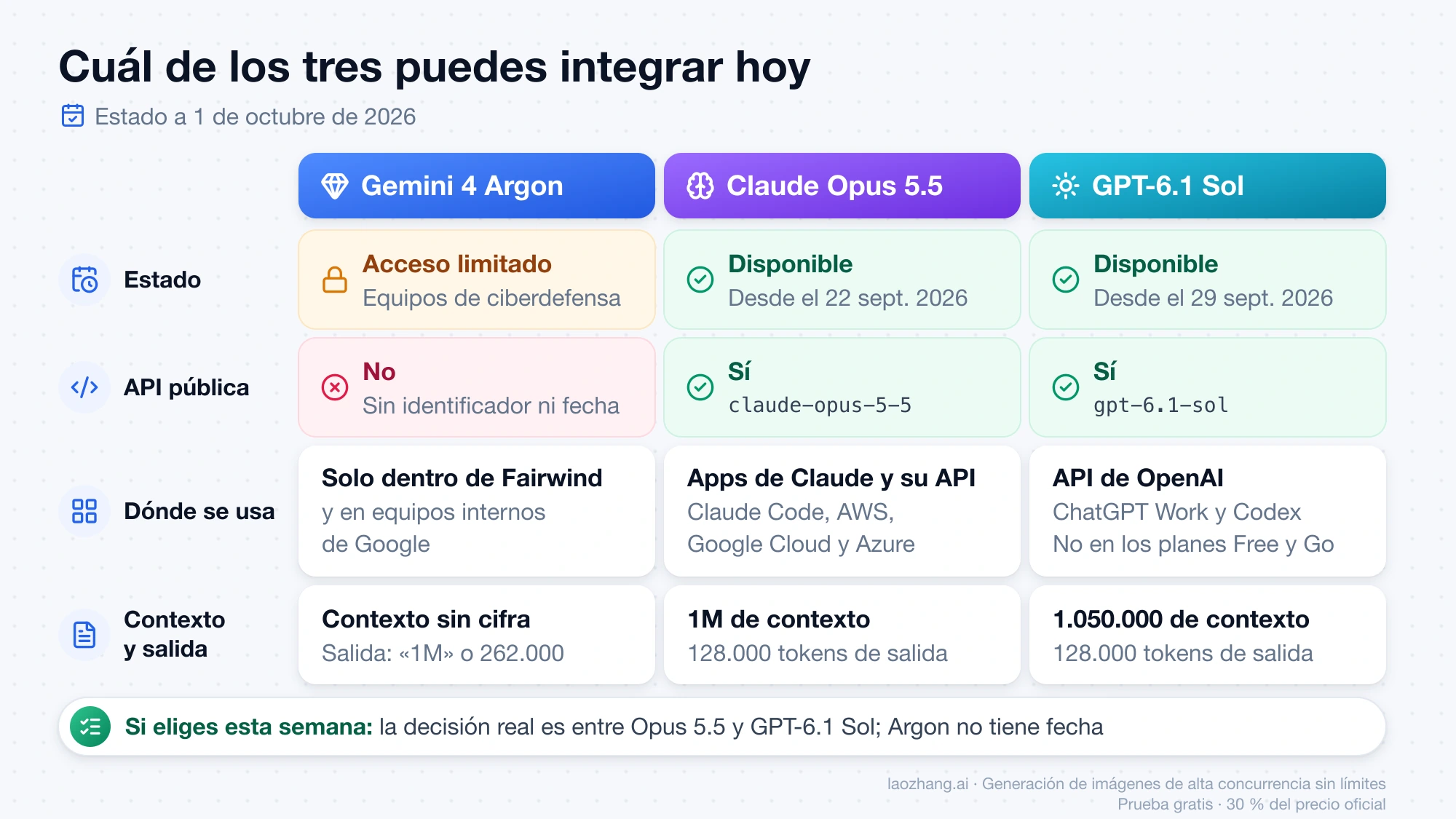
Task: Select the Gemini 4 Argon column header
Action: [x=477, y=186]
